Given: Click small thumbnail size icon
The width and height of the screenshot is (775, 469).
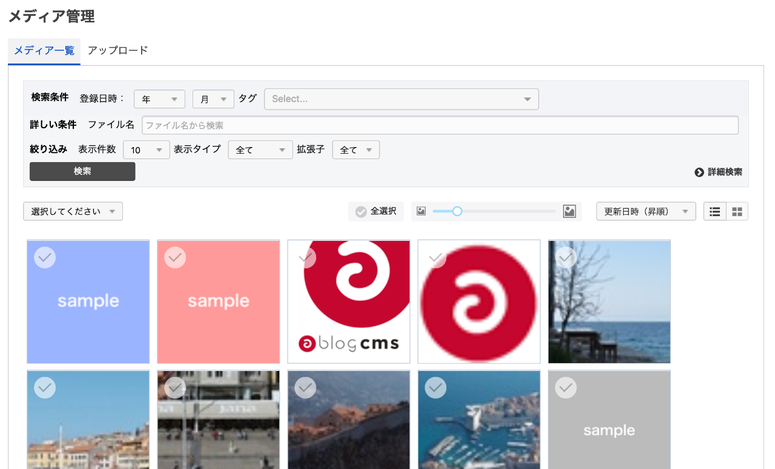Looking at the screenshot, I should (x=421, y=211).
